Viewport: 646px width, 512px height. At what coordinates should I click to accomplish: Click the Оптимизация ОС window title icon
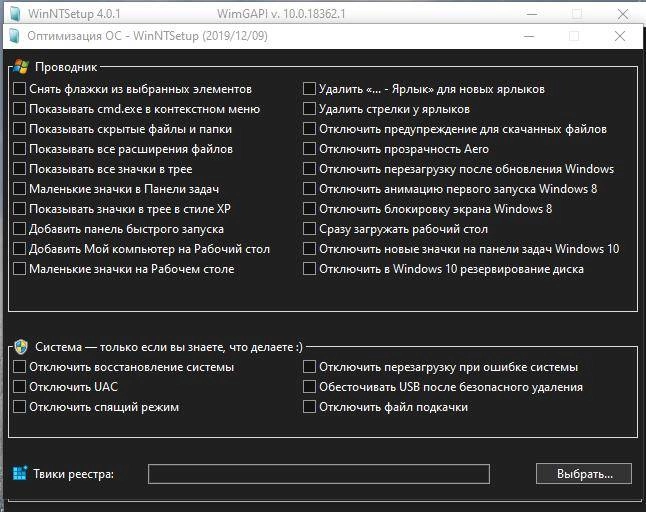coord(14,36)
